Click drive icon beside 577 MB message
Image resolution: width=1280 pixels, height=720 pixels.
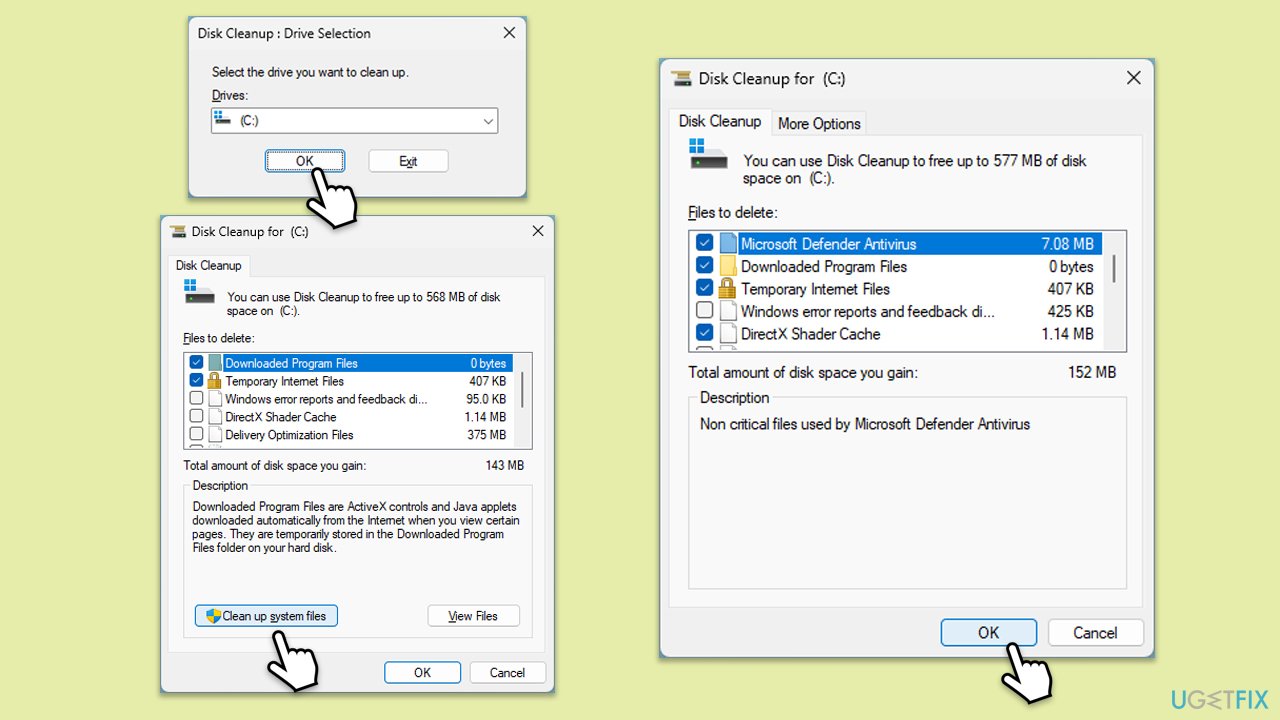(x=709, y=153)
